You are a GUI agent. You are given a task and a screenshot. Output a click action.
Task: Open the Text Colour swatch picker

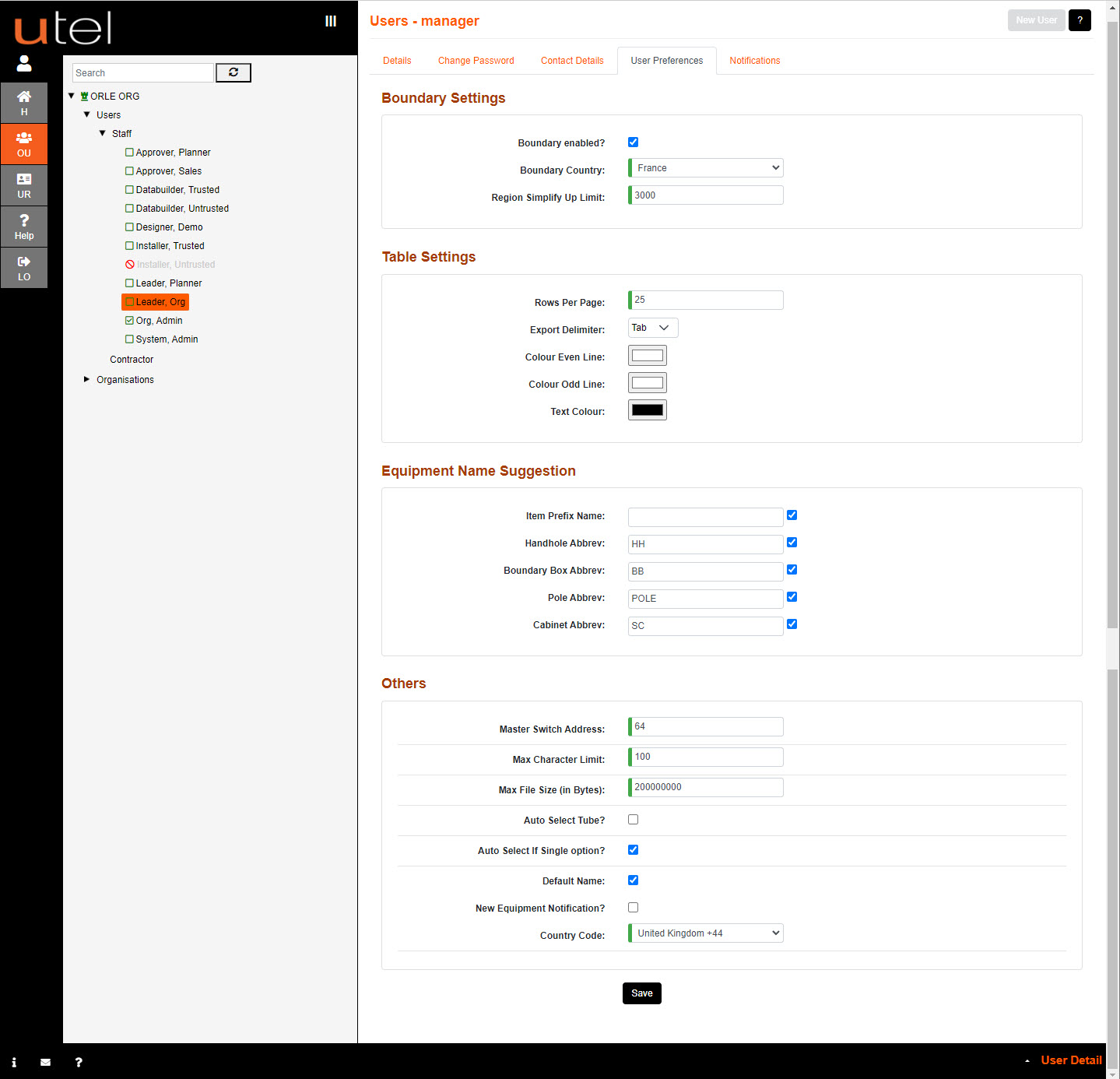point(647,410)
